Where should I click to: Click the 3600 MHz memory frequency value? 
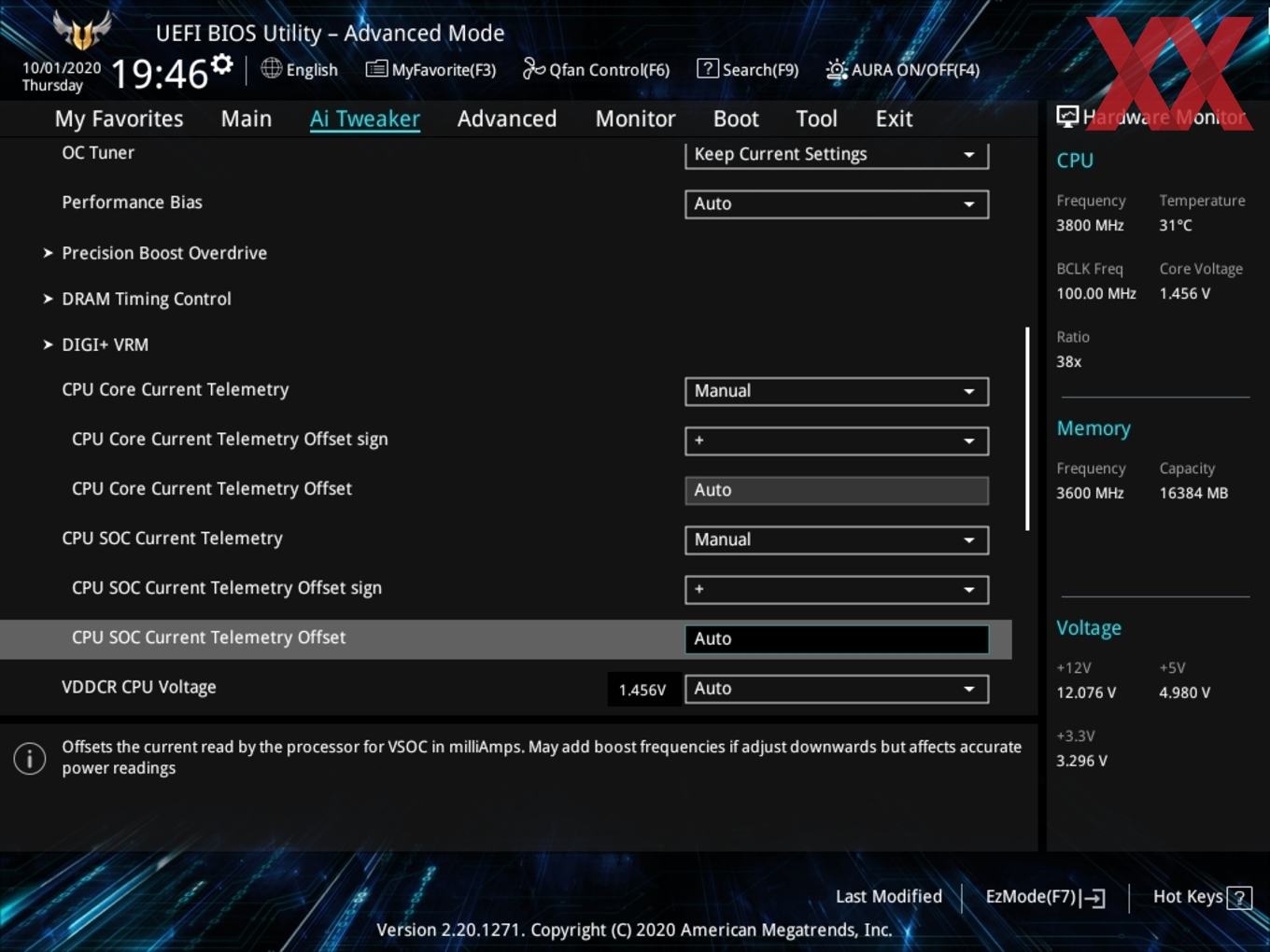tap(1090, 493)
